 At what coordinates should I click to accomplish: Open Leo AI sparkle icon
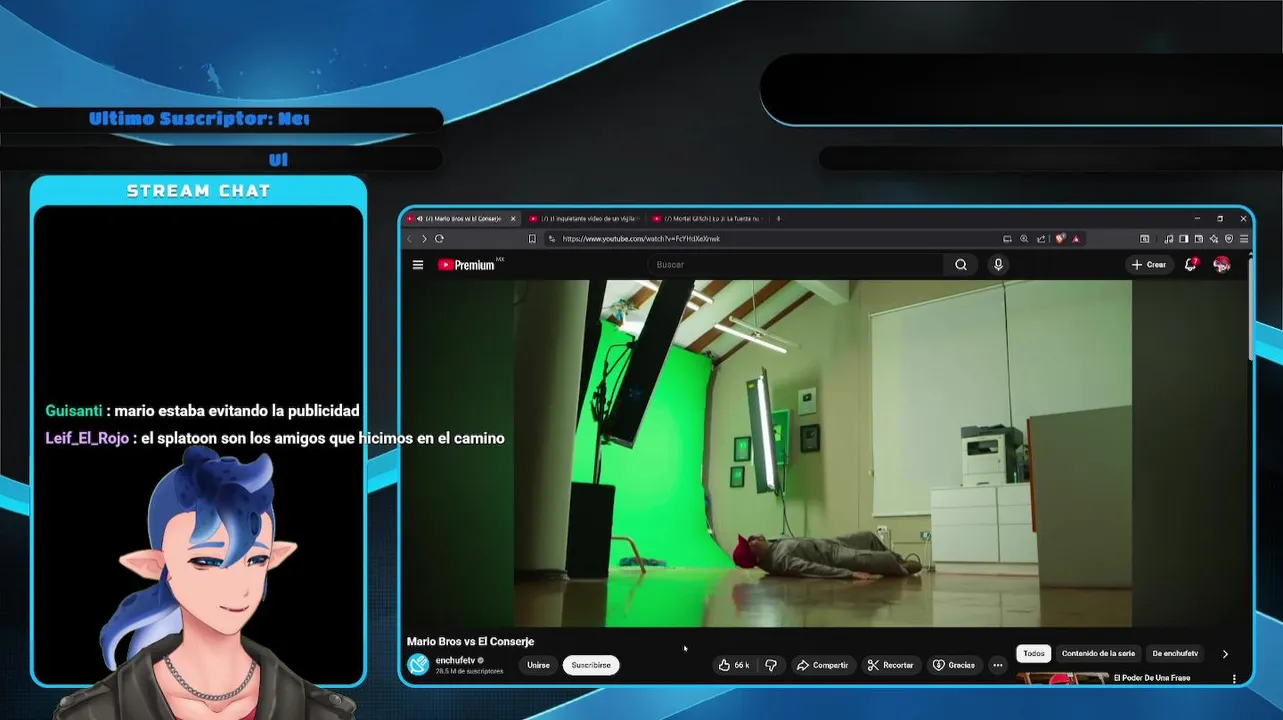(1214, 239)
